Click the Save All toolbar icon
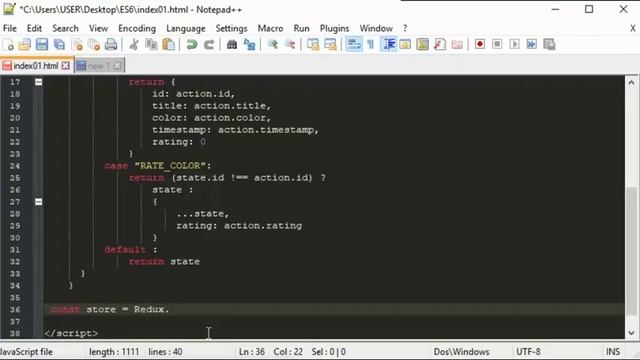This screenshot has height=360, width=640. (x=60, y=44)
